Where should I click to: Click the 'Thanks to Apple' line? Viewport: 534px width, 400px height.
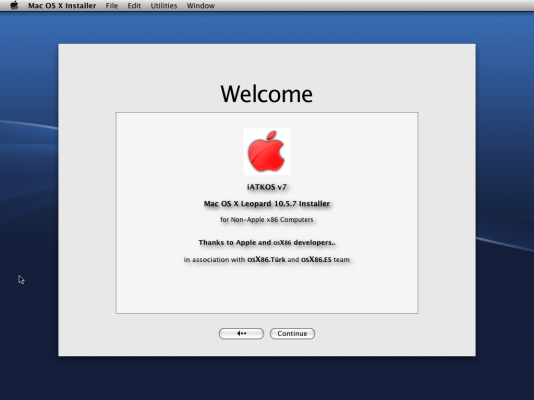tap(267, 242)
